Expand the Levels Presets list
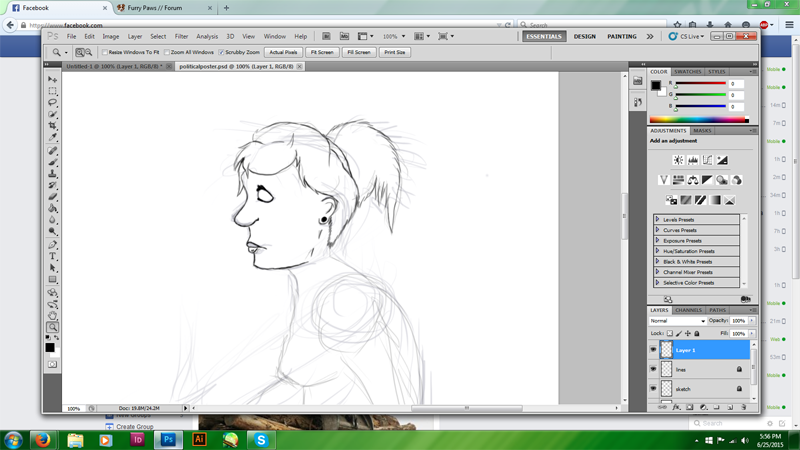The image size is (800, 450). (x=658, y=219)
